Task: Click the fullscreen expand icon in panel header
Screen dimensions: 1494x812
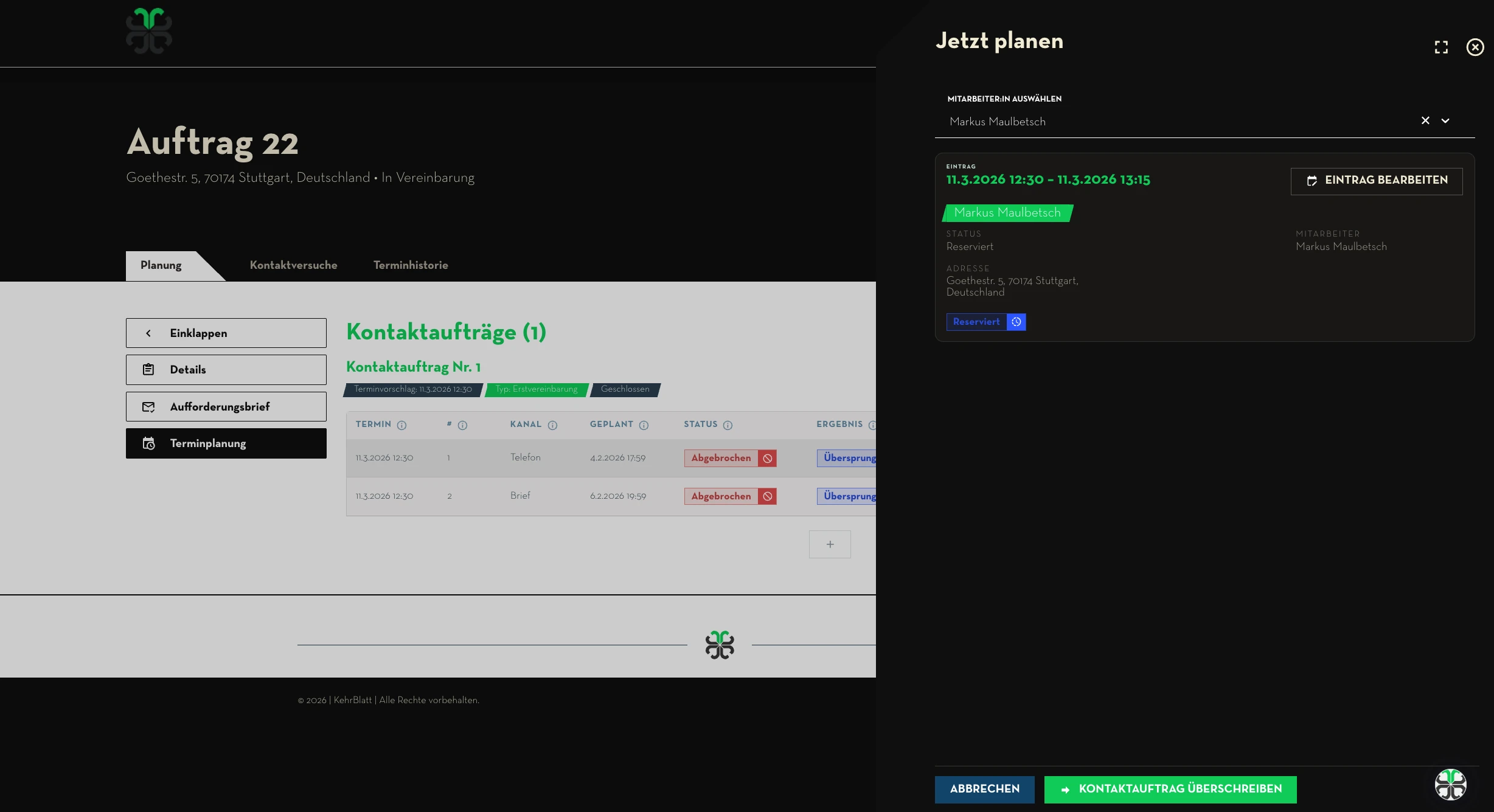Action: pos(1441,47)
